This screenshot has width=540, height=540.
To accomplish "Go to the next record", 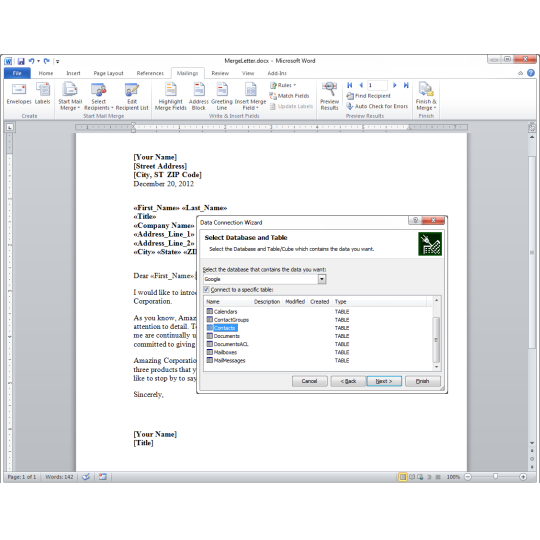I will tap(395, 85).
